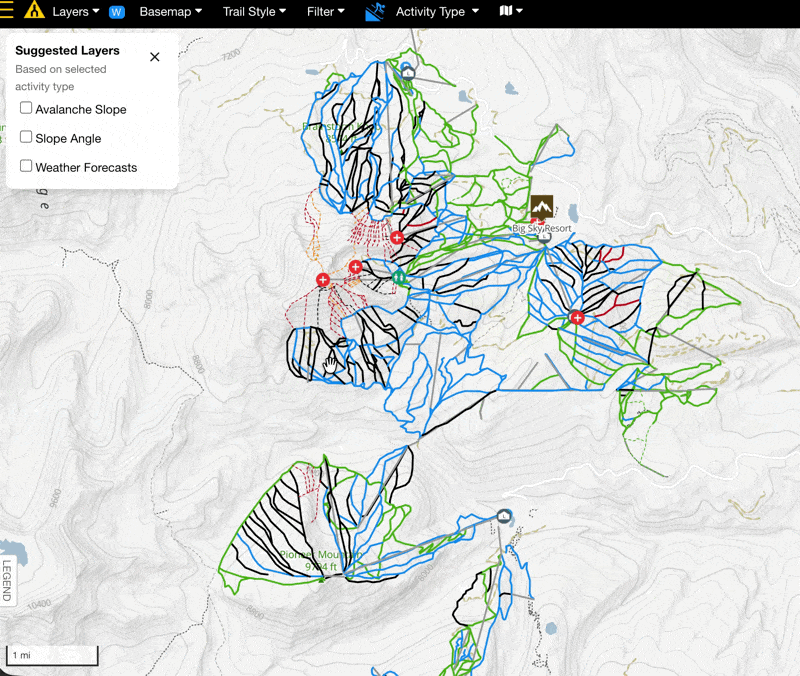Select the Big Sky Resort label
Viewport: 800px width, 676px height.
542,228
